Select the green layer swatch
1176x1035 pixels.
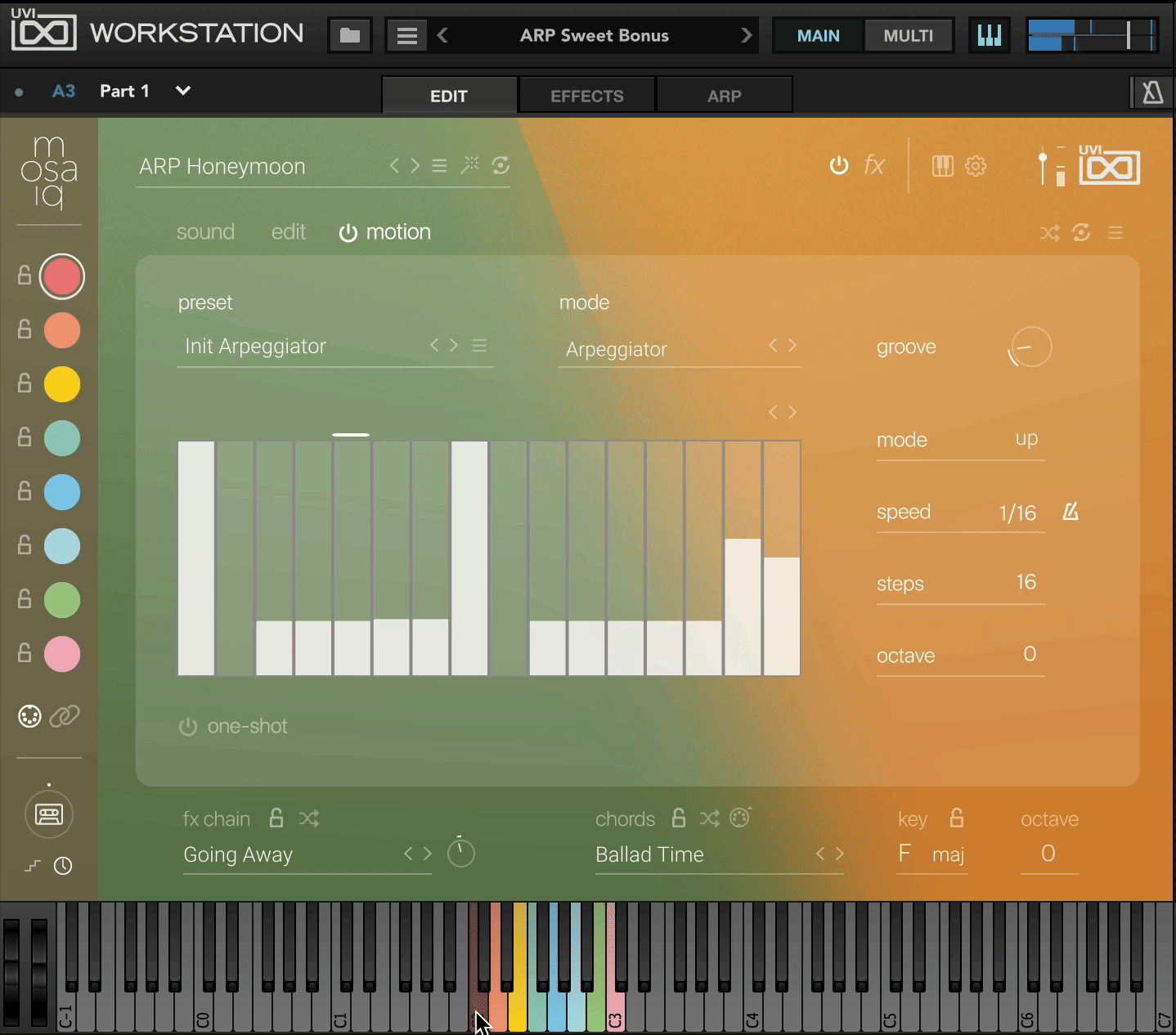click(62, 600)
